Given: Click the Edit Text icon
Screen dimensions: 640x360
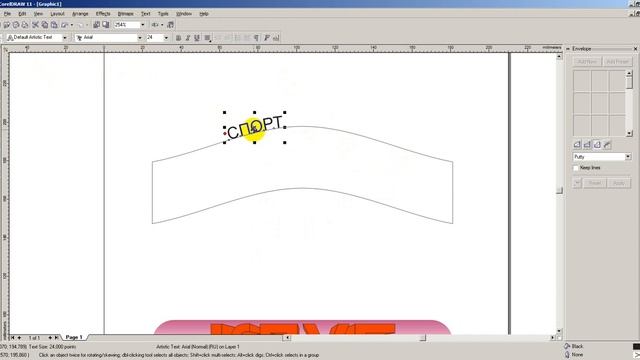Looking at the screenshot, I should [276, 38].
